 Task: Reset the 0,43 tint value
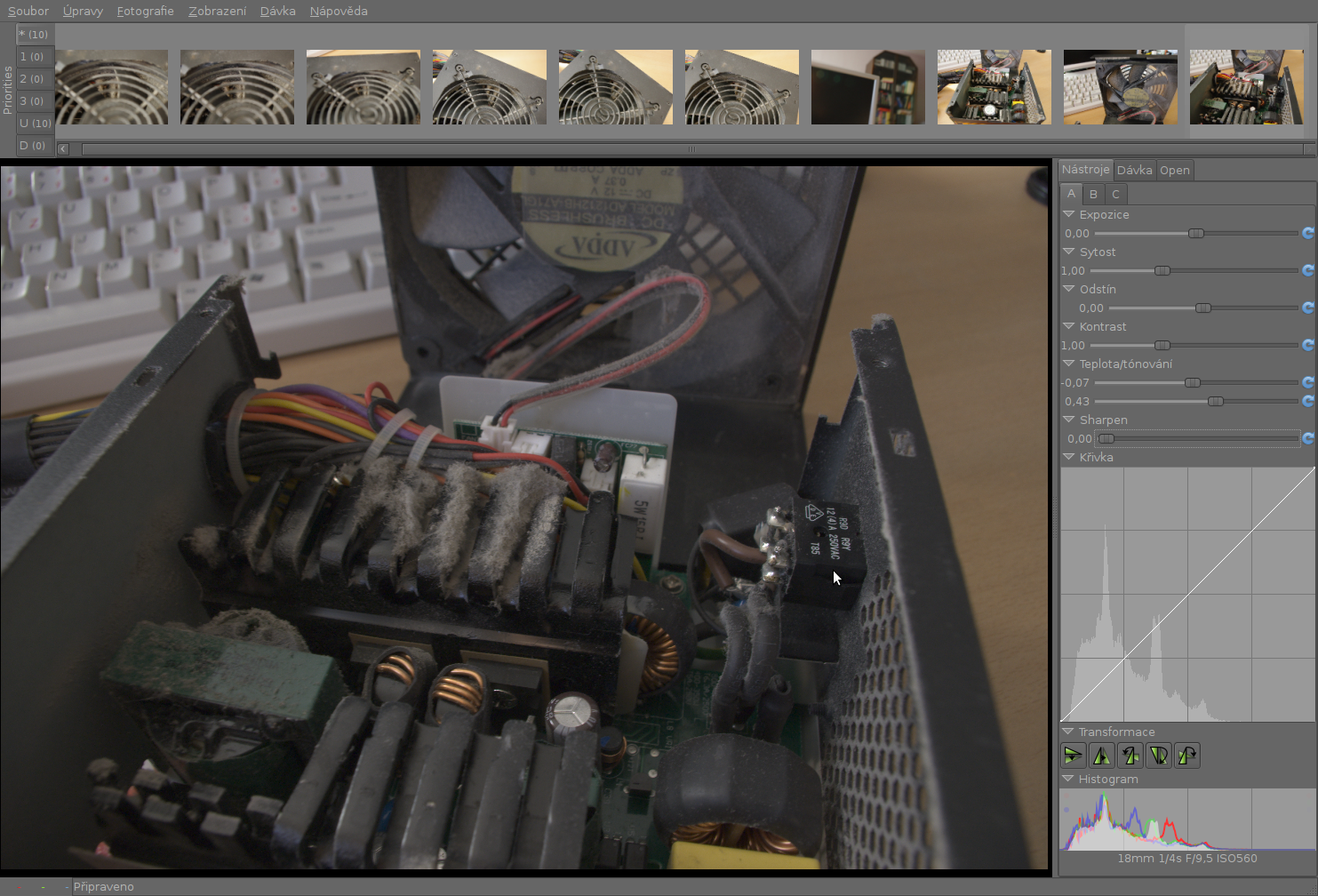click(x=1307, y=401)
